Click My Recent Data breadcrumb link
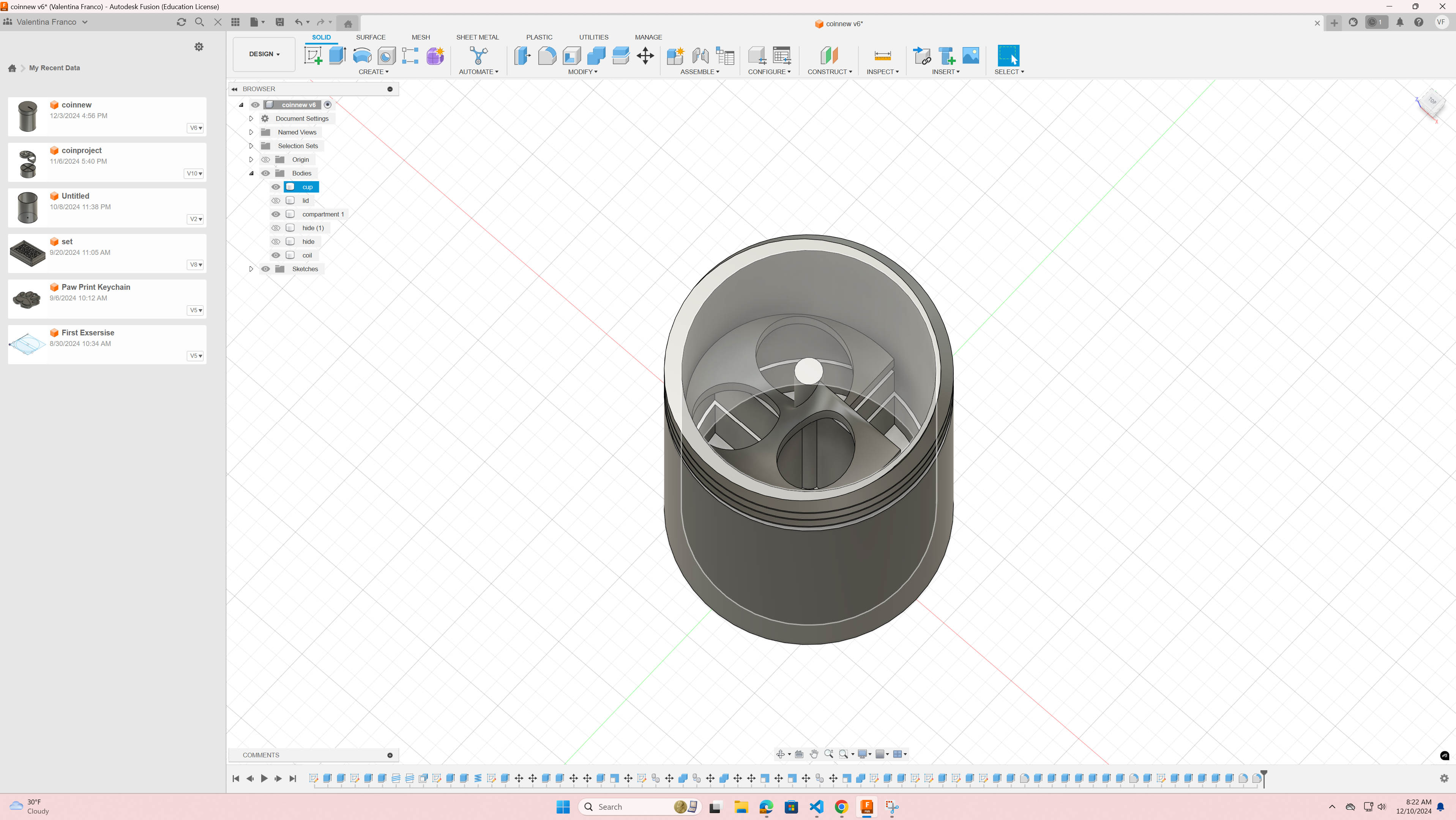1456x820 pixels. click(54, 68)
